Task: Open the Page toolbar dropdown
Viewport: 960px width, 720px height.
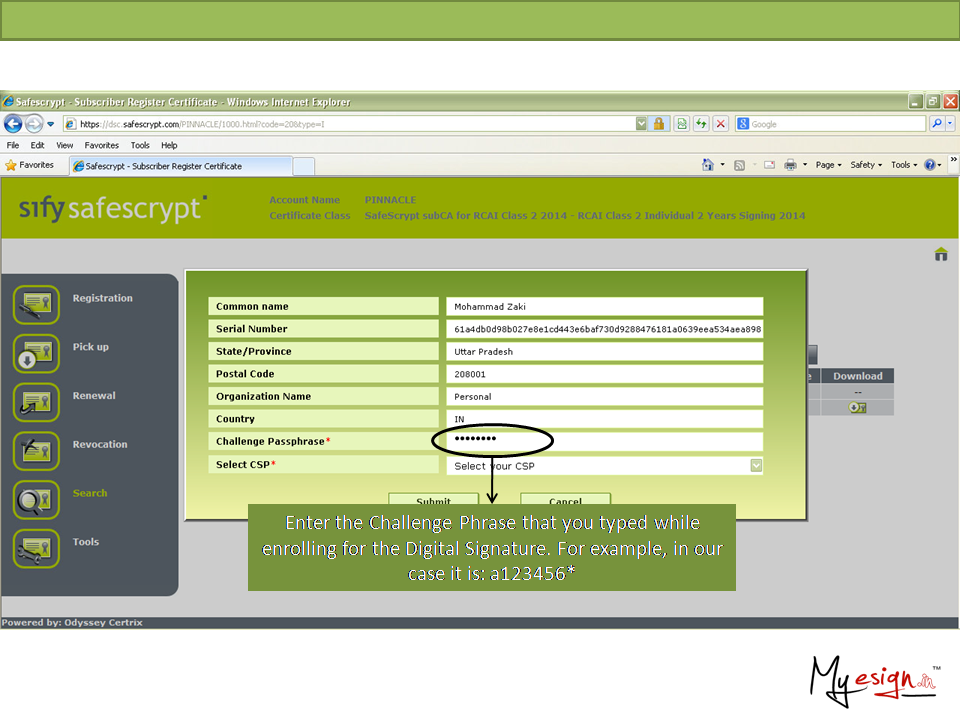Action: (x=828, y=165)
